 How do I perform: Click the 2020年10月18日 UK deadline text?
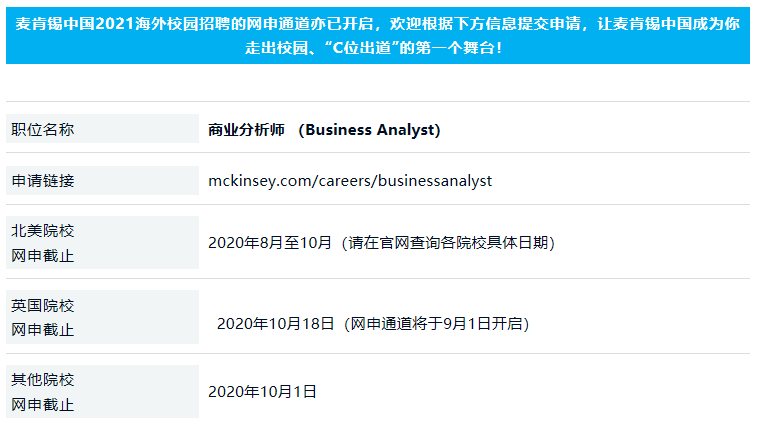click(276, 323)
